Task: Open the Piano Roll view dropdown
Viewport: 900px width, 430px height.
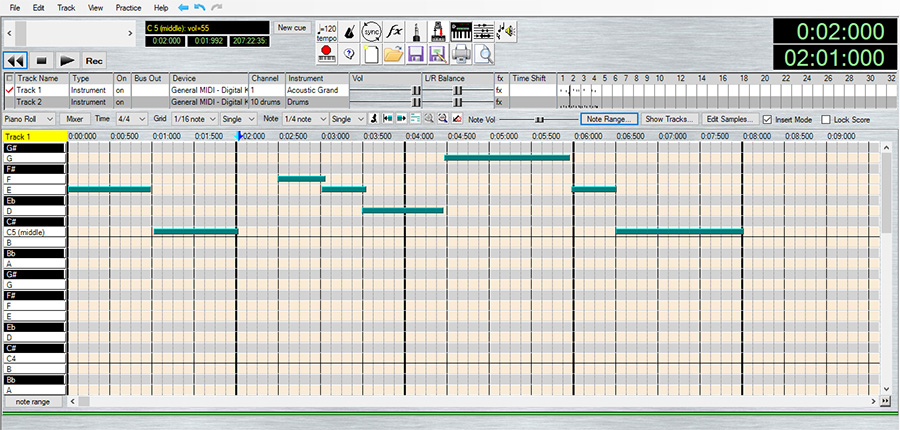Action: point(29,119)
